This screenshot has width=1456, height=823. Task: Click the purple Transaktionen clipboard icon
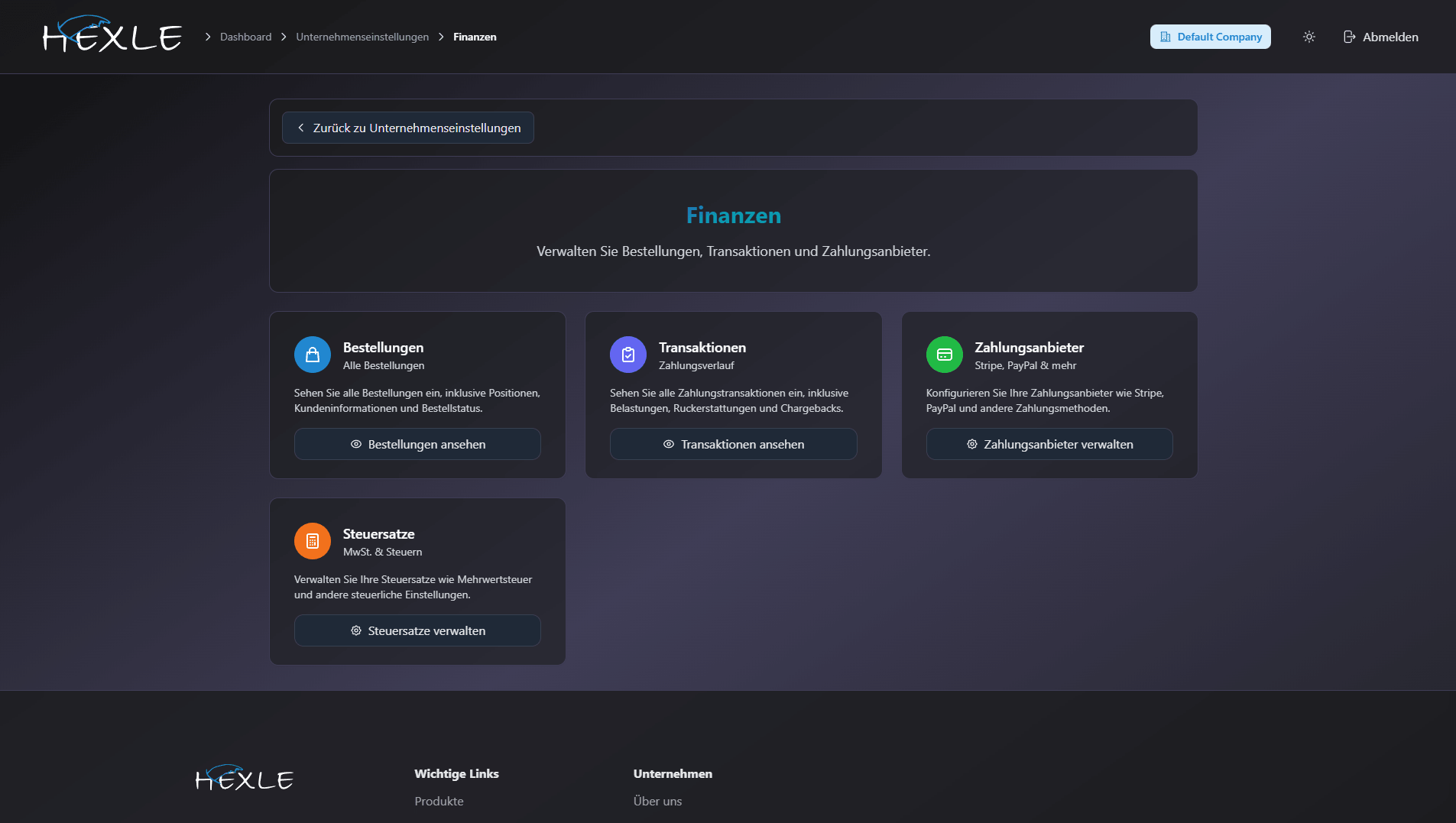pos(627,355)
